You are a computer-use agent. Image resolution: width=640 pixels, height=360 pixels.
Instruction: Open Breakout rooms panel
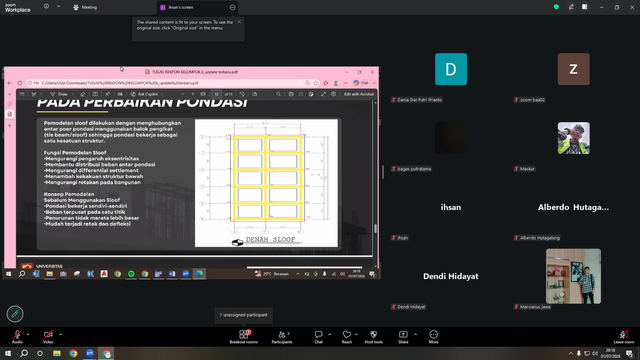[244, 337]
